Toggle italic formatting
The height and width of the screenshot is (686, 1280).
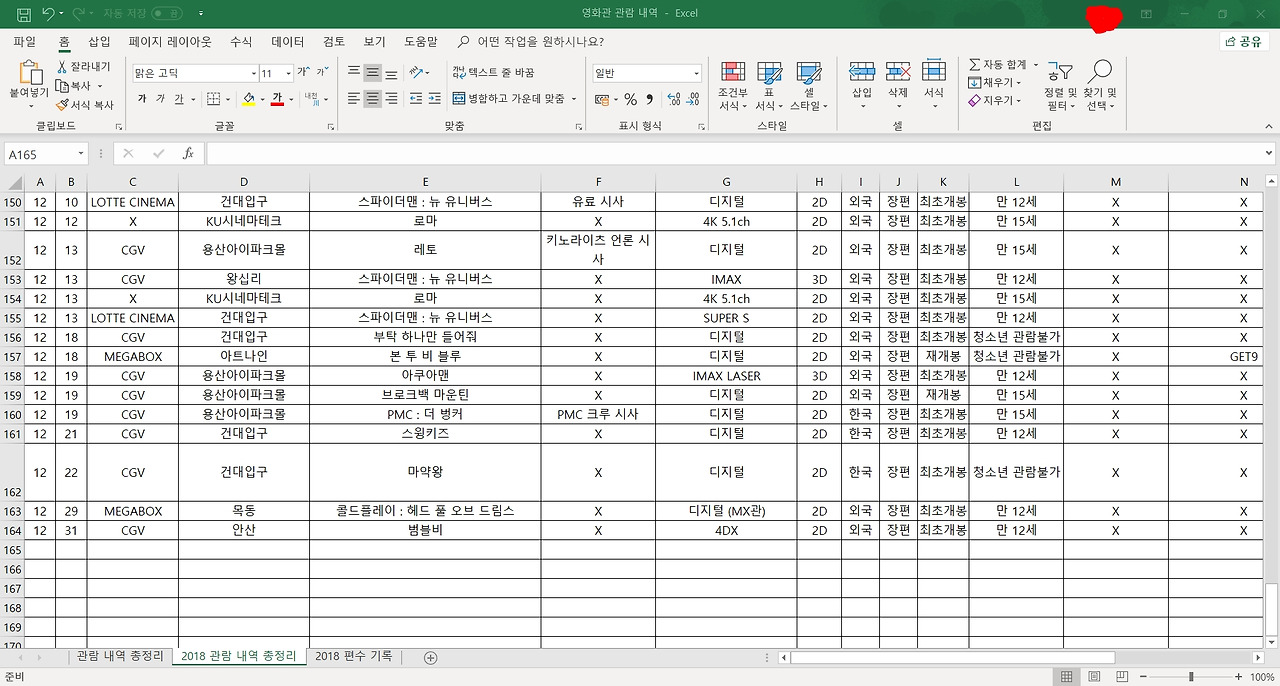click(x=160, y=99)
